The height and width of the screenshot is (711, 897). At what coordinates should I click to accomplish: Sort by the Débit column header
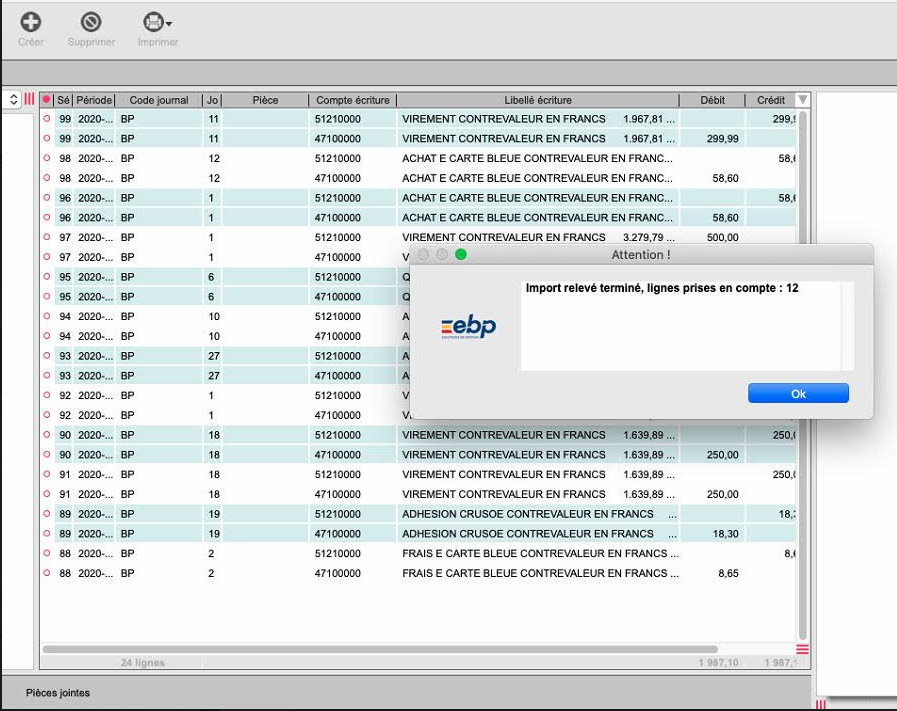tap(712, 100)
